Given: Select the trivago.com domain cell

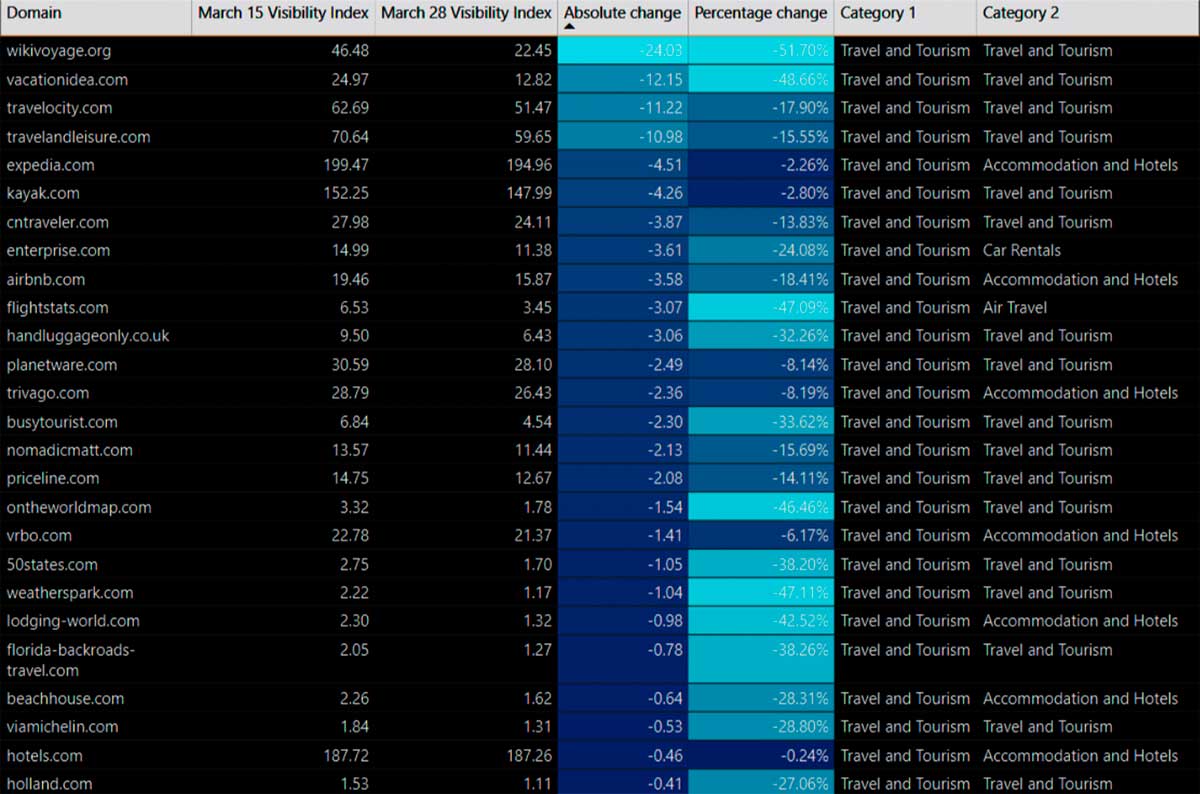Looking at the screenshot, I should pyautogui.click(x=95, y=393).
